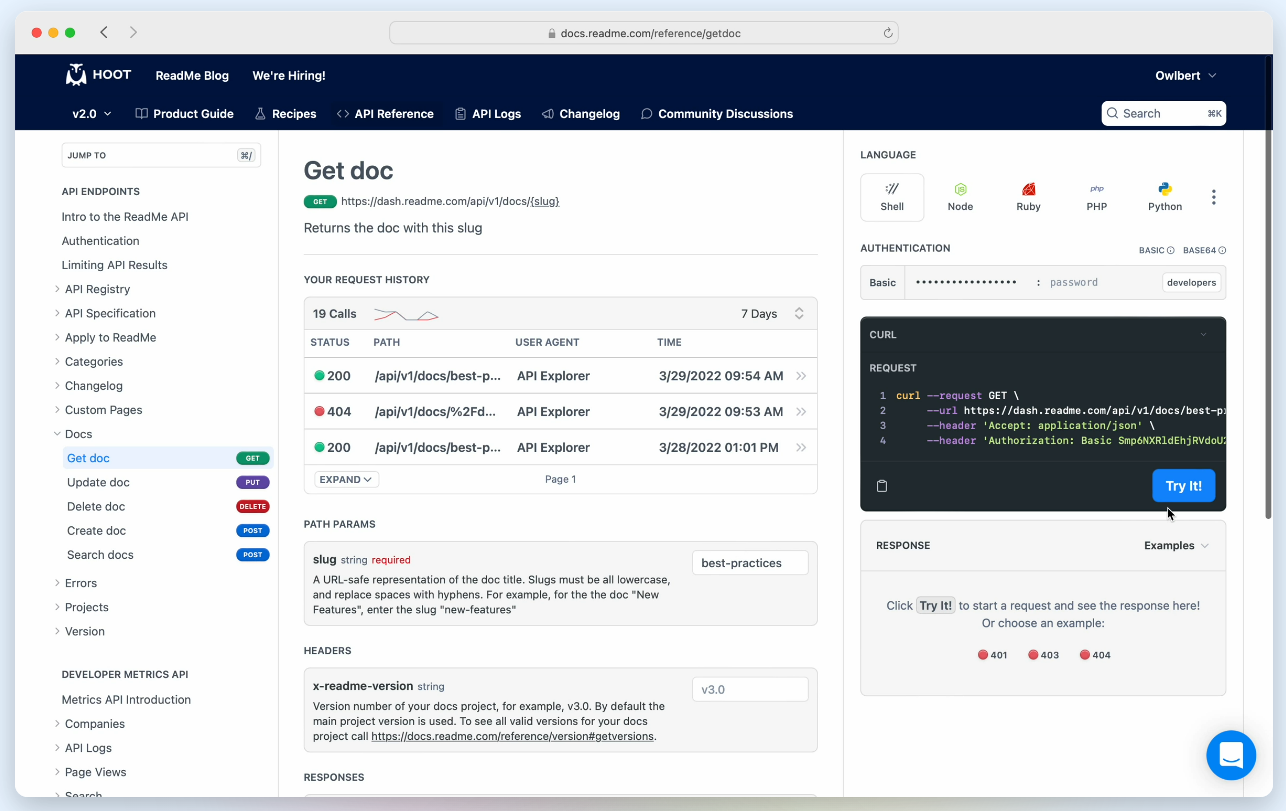This screenshot has width=1286, height=811.
Task: Change the 7 Days history range
Action: [x=773, y=314]
